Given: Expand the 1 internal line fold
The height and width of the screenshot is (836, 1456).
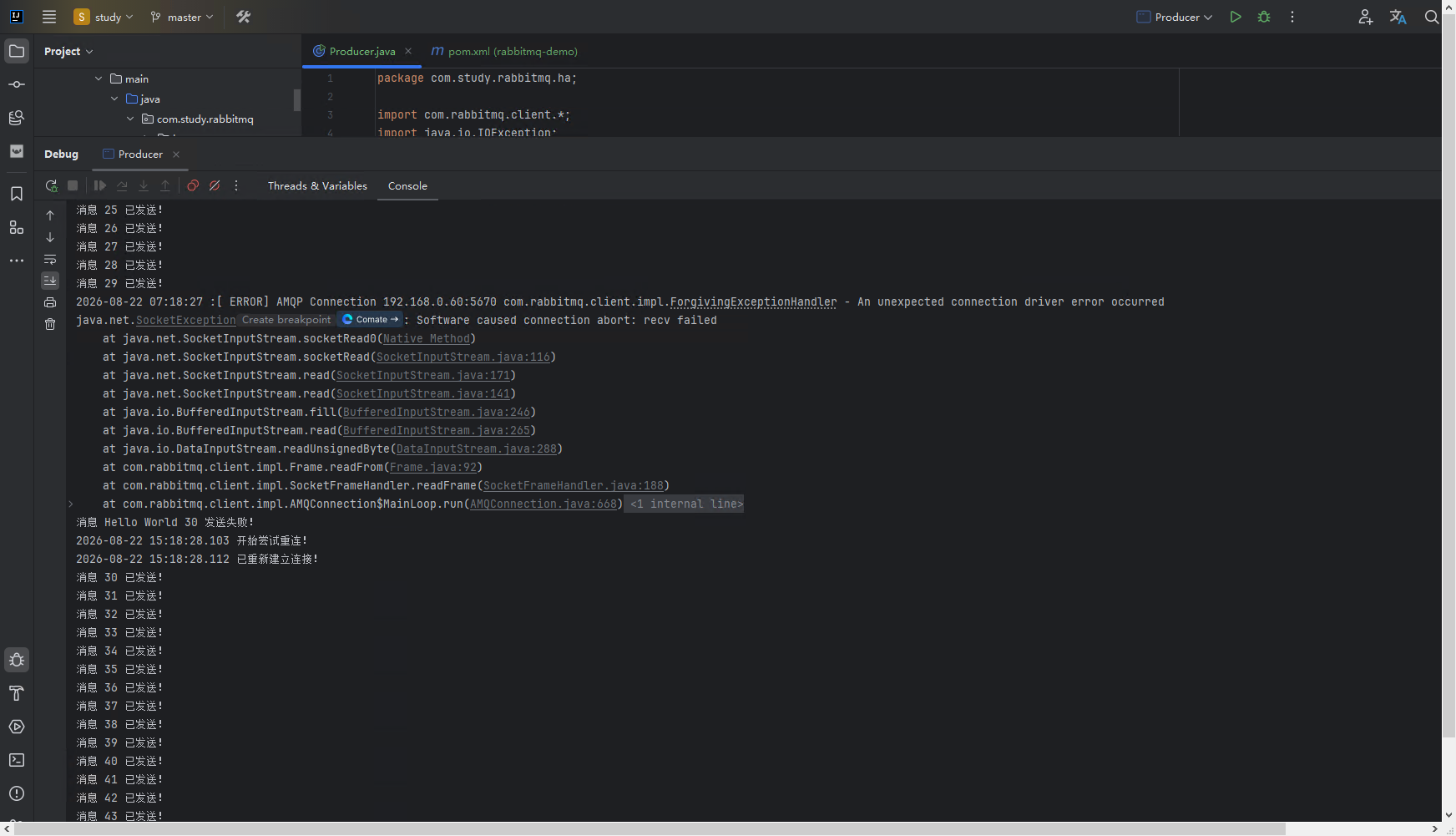Looking at the screenshot, I should tap(685, 504).
